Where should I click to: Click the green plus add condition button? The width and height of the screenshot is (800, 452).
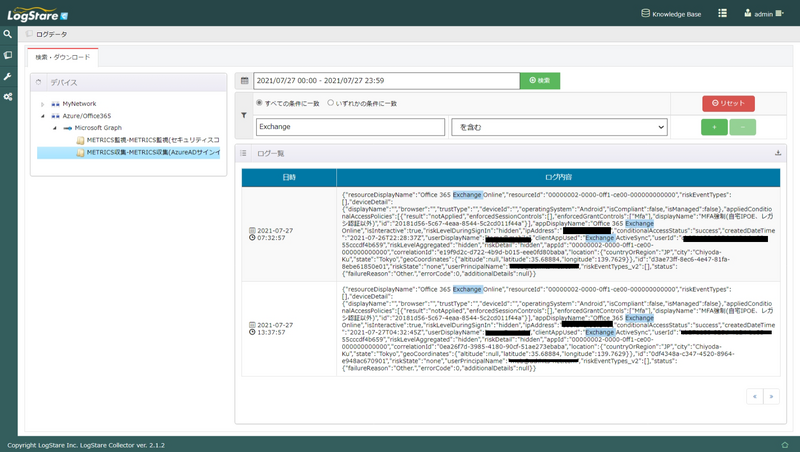[713, 127]
